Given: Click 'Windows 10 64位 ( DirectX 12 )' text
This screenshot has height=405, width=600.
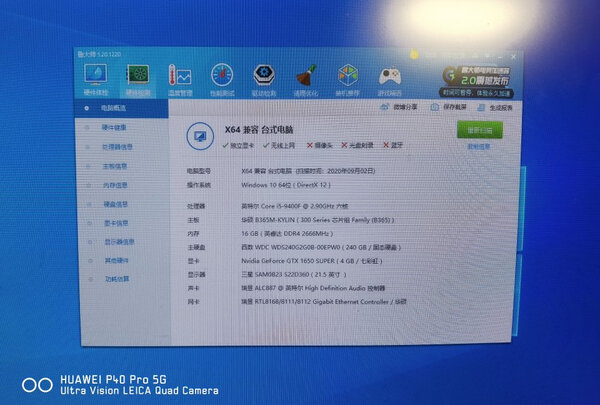Looking at the screenshot, I should [x=286, y=185].
